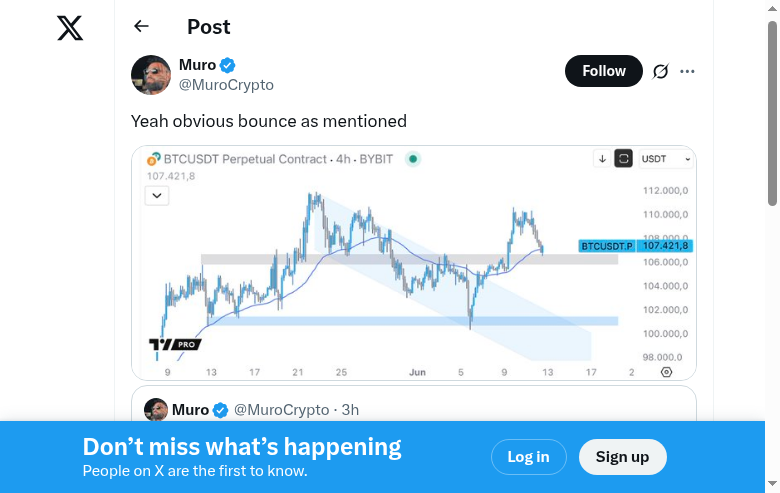Toggle the dark square chart button

624,159
